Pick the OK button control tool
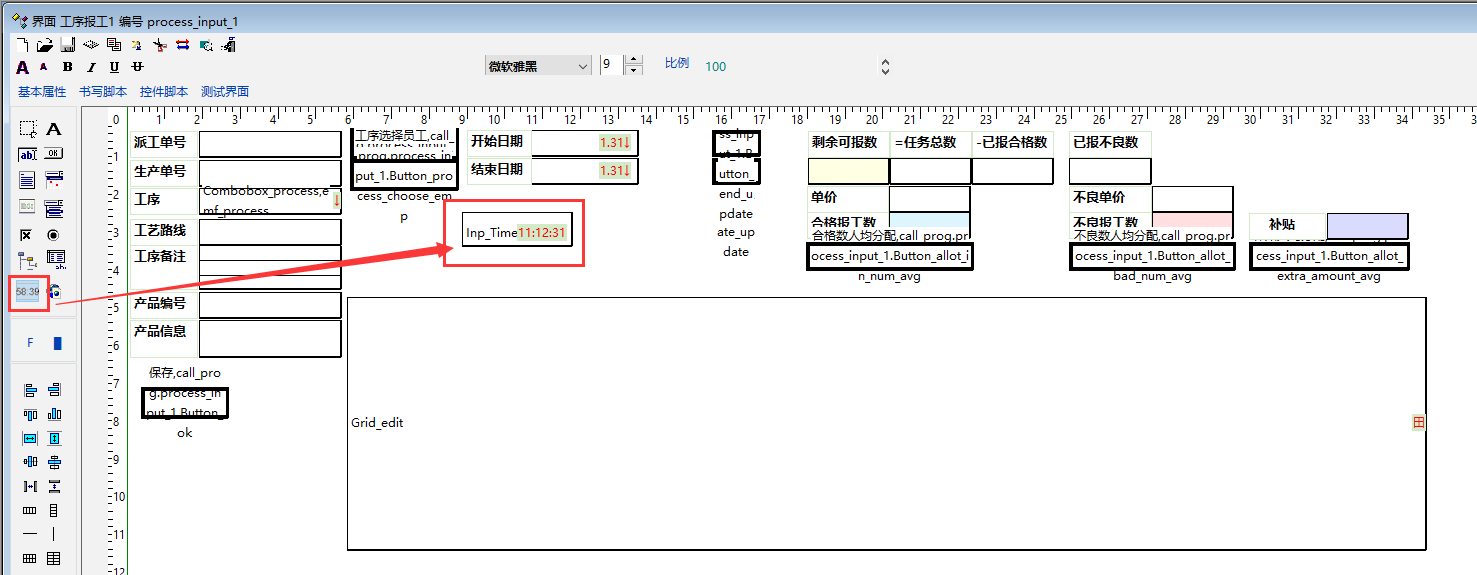 pos(54,154)
